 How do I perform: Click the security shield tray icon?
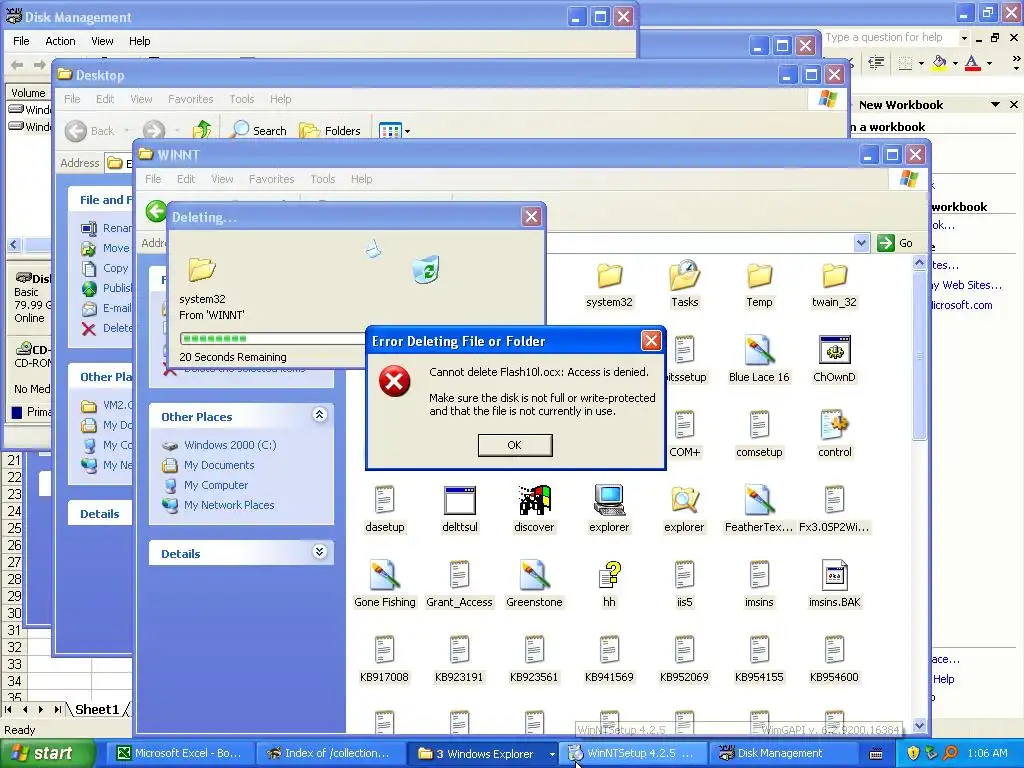(913, 753)
